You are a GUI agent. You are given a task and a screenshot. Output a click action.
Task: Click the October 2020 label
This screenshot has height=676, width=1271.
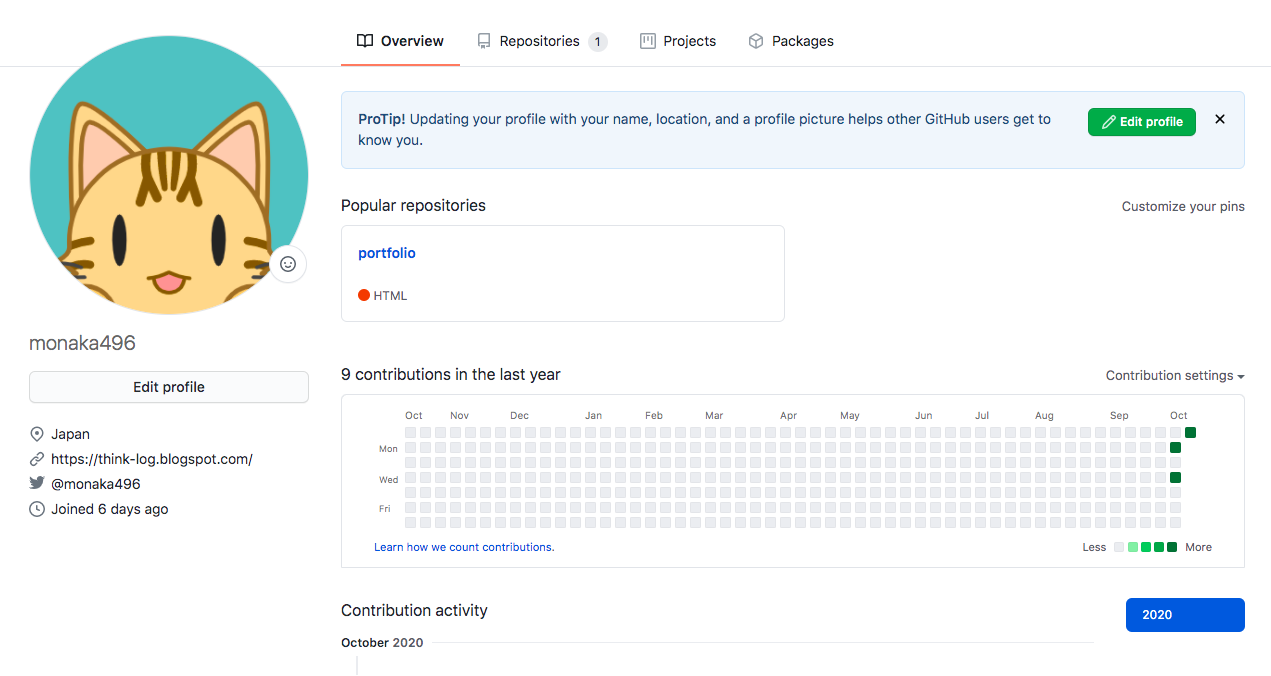(x=382, y=642)
